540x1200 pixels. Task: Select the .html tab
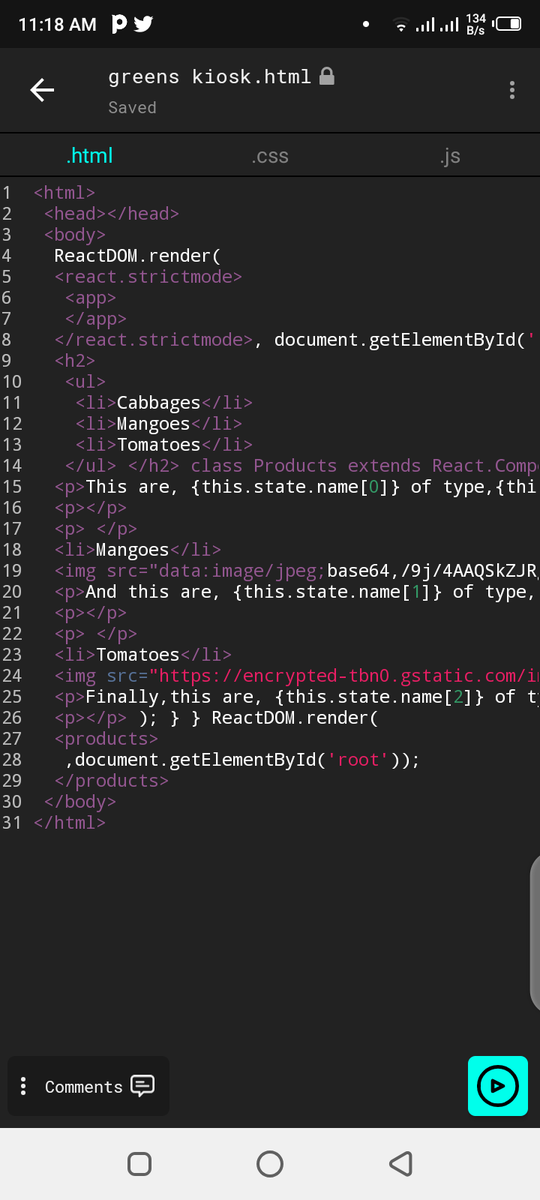[89, 156]
